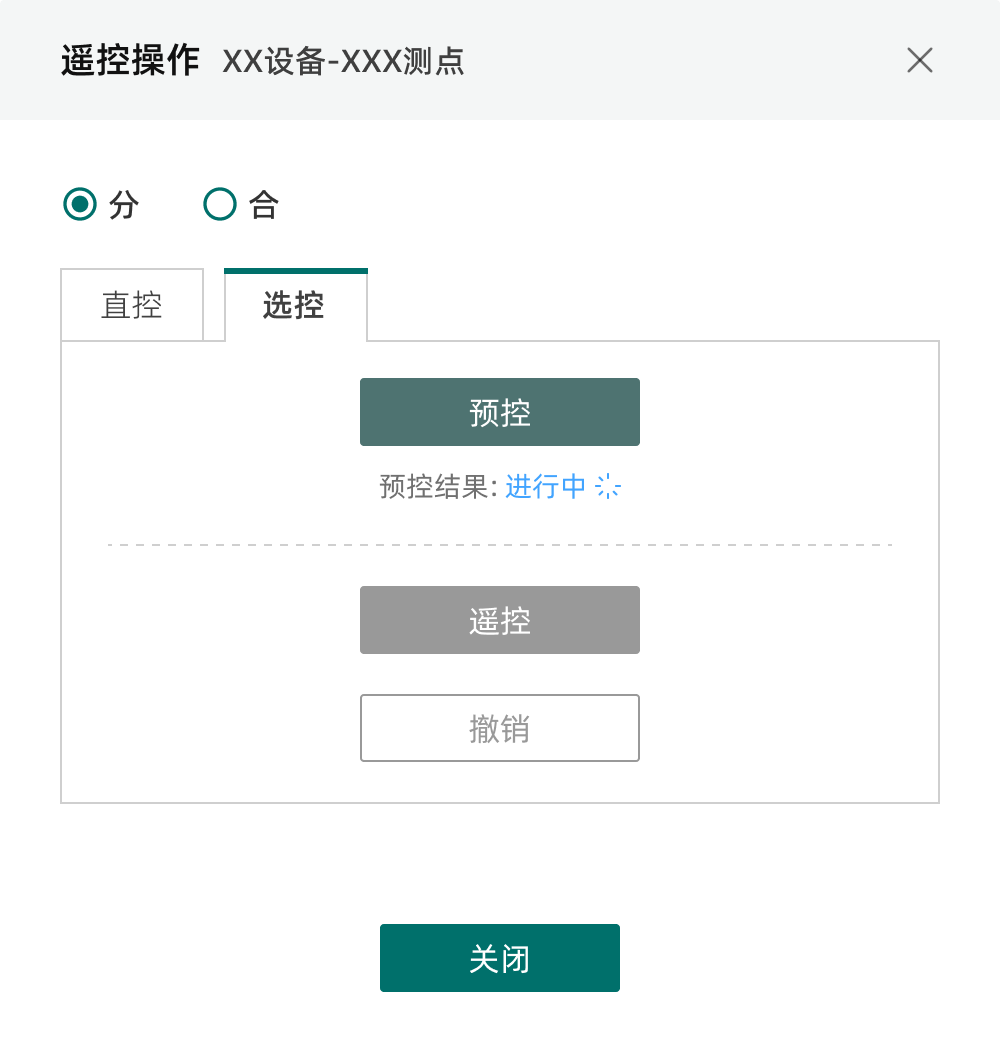Click the XX设备-XXX测点 subtitle text
1000x1052 pixels.
coord(343,62)
